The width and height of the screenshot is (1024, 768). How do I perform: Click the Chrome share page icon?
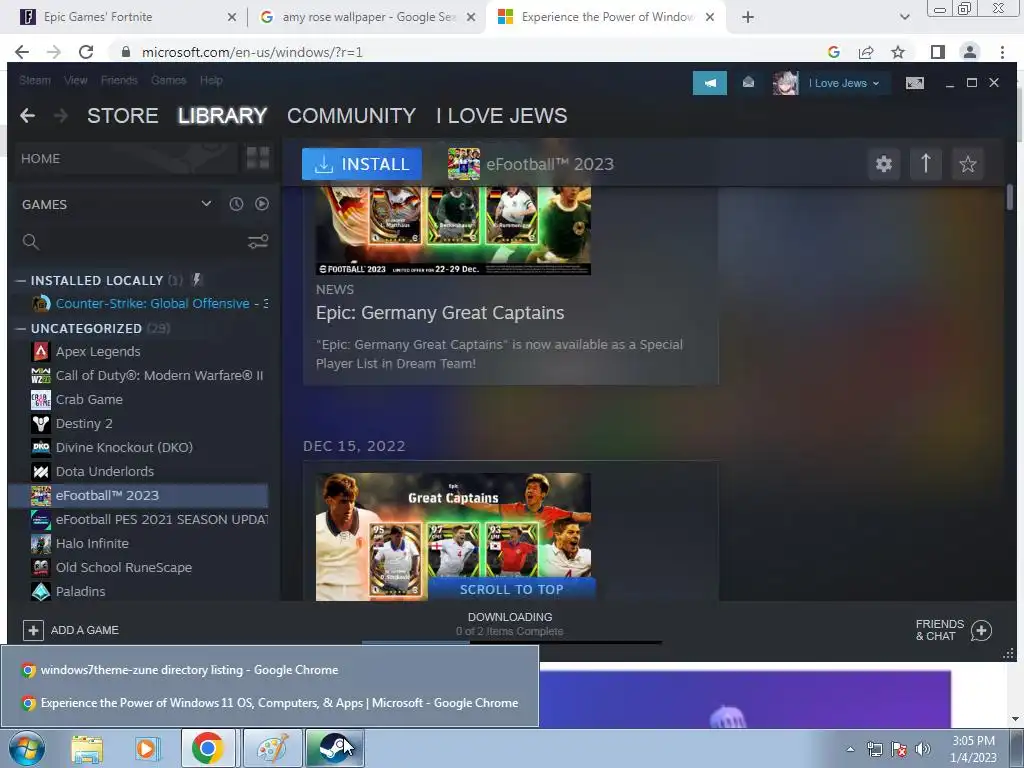point(866,52)
